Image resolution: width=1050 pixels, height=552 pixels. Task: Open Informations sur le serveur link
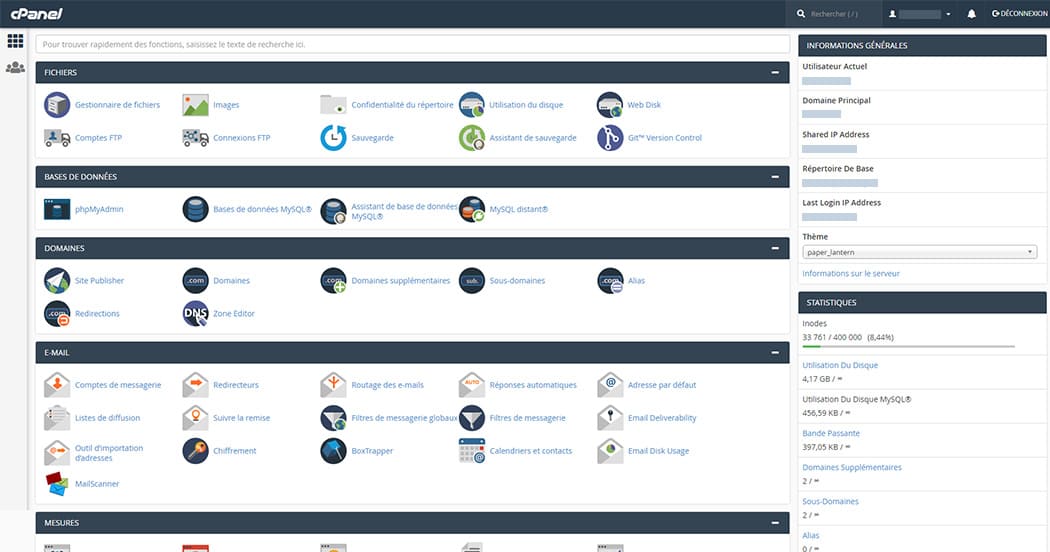(850, 274)
